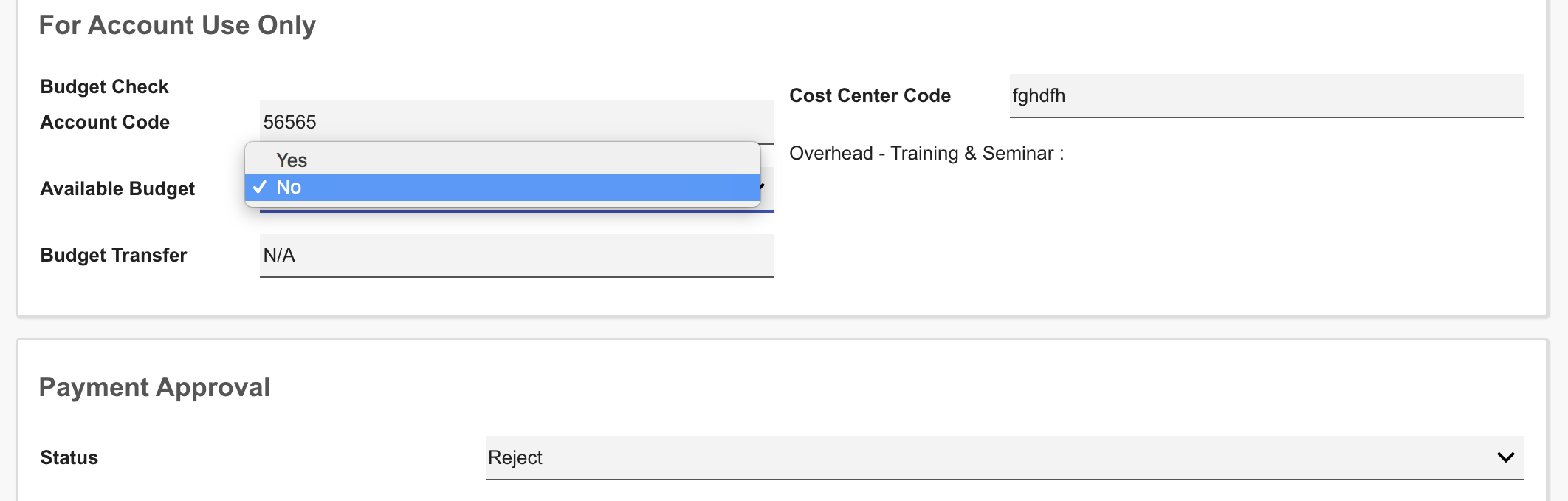Click the Payment Approval heading
This screenshot has height=501, width=1568.
154,387
